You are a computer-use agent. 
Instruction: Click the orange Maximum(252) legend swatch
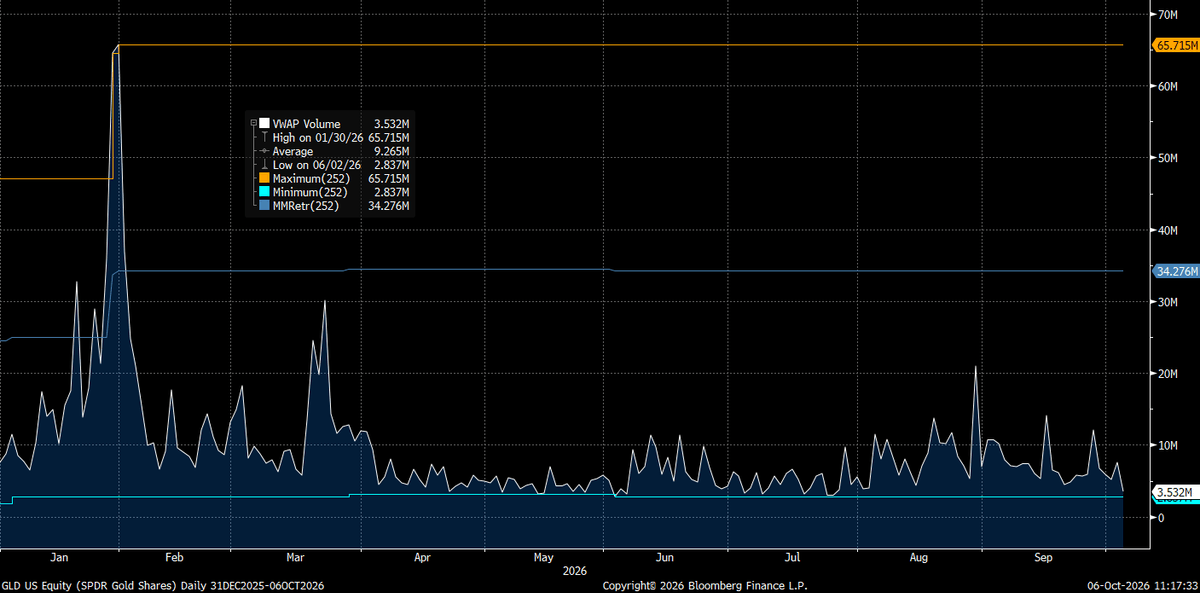(264, 178)
